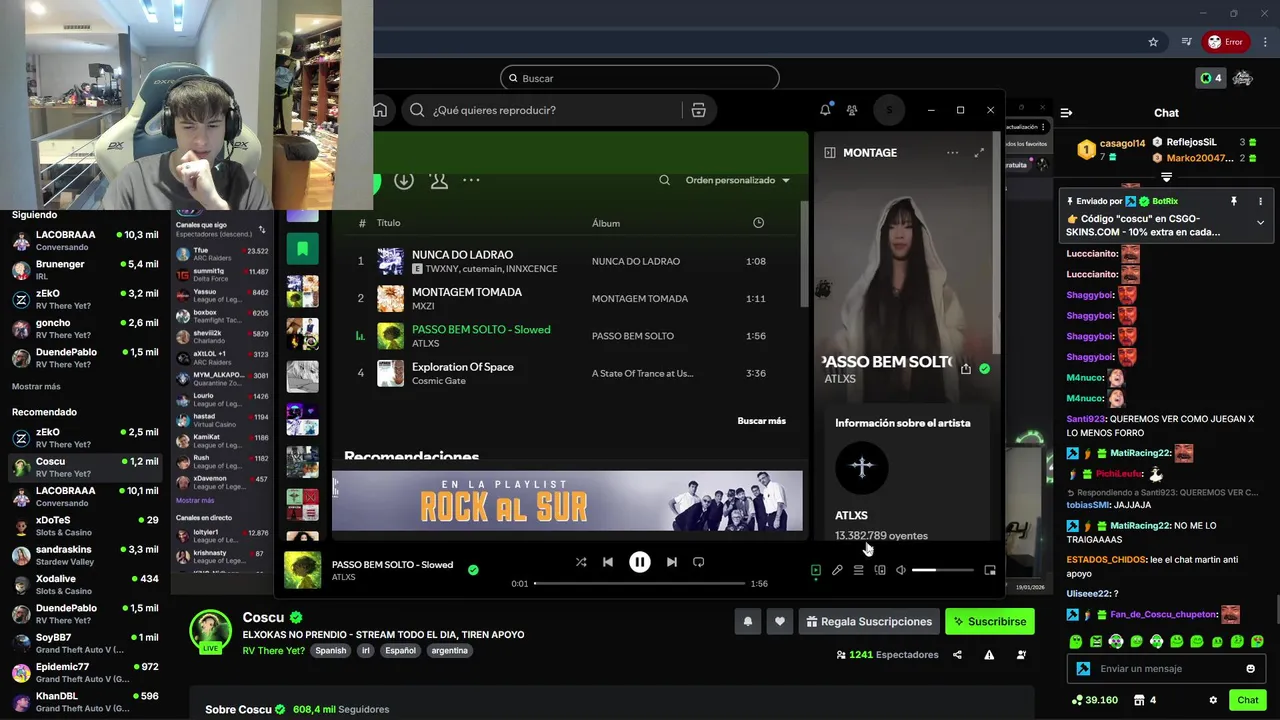Open goncho channel in sidebar
1280x720 pixels.
tap(85, 328)
